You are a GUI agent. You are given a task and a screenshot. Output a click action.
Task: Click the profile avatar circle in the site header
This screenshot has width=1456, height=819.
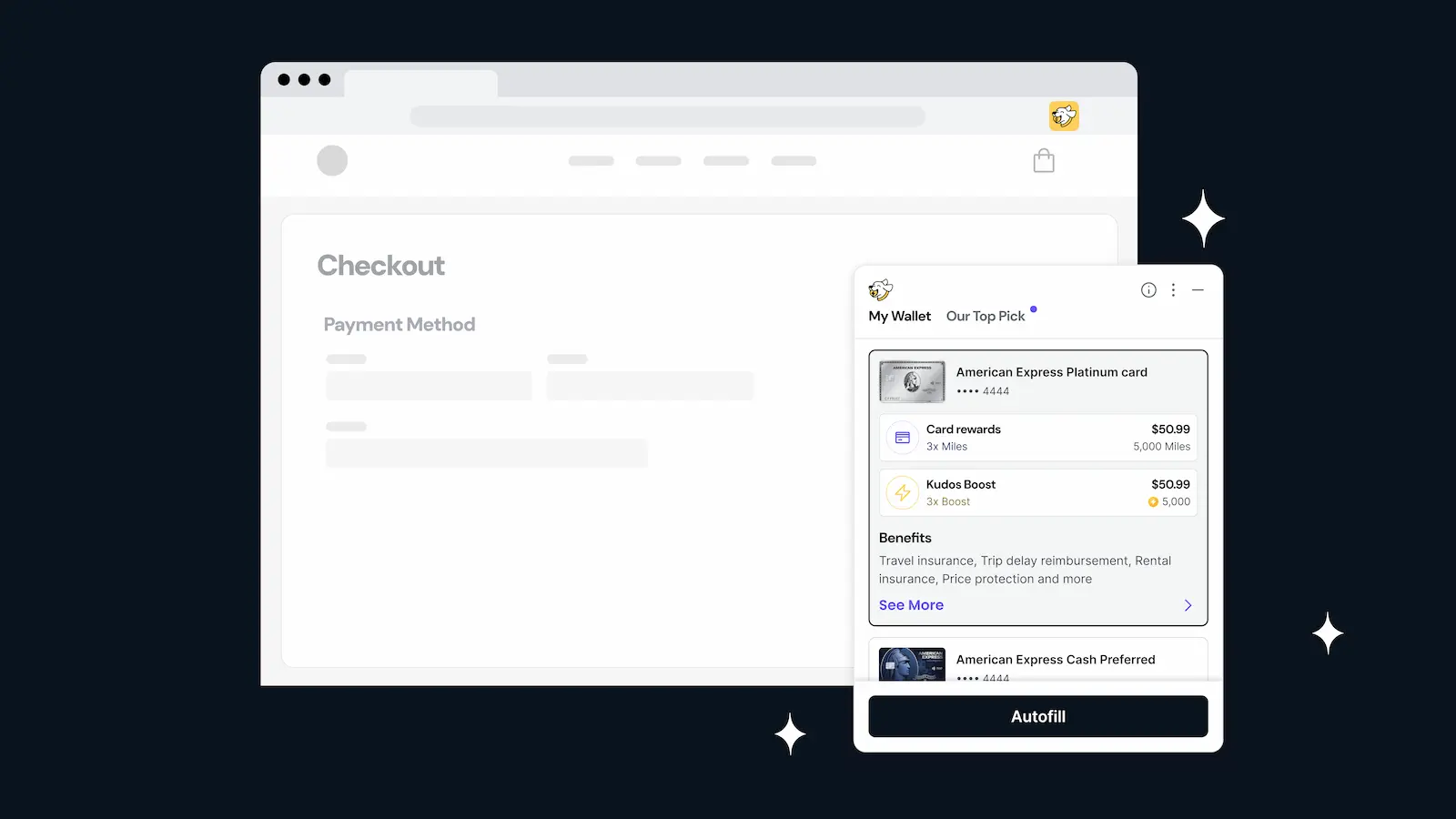pos(332,160)
